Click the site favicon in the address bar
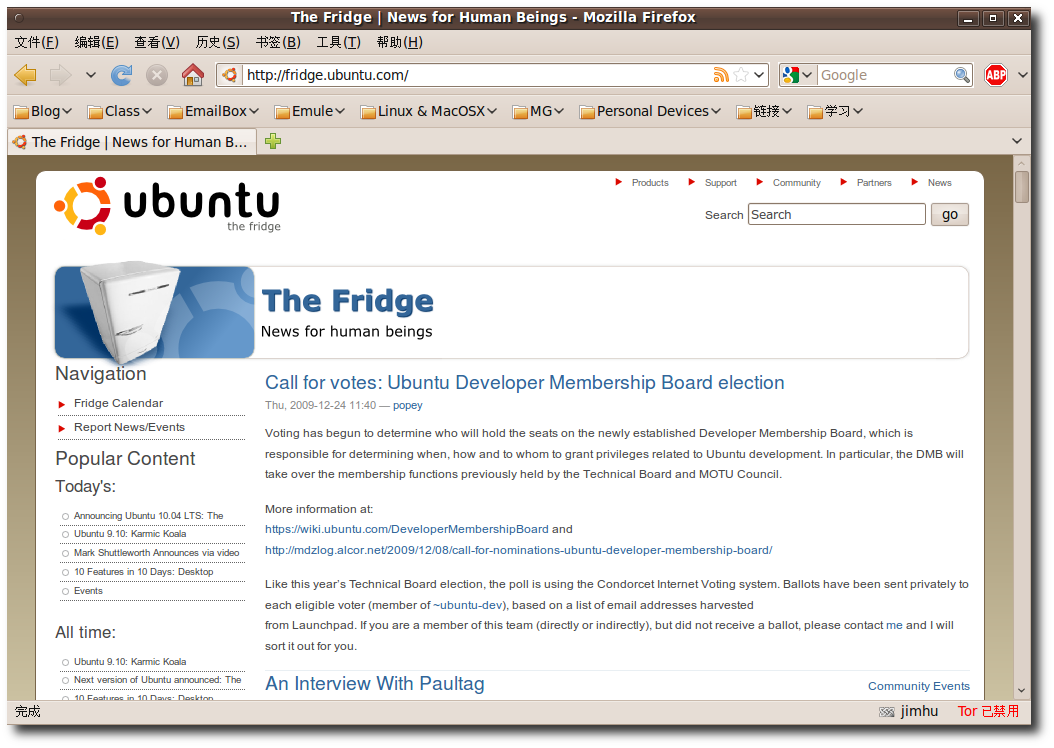The height and width of the screenshot is (748, 1054). (230, 75)
